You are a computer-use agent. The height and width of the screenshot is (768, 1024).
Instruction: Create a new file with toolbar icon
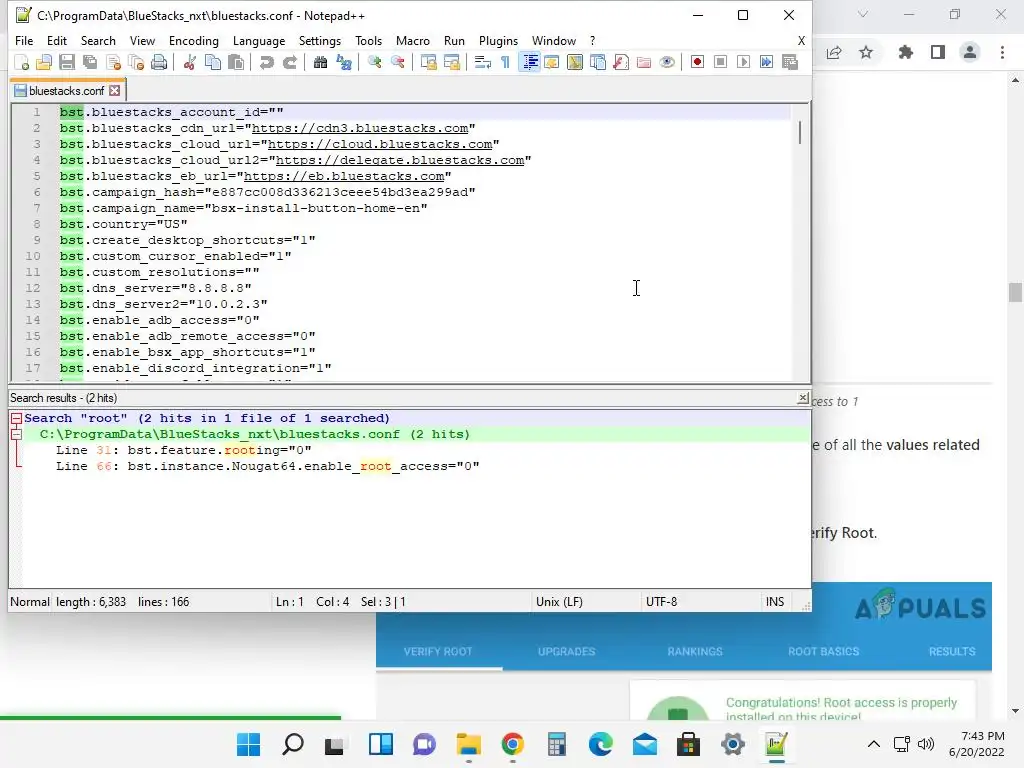coord(22,62)
